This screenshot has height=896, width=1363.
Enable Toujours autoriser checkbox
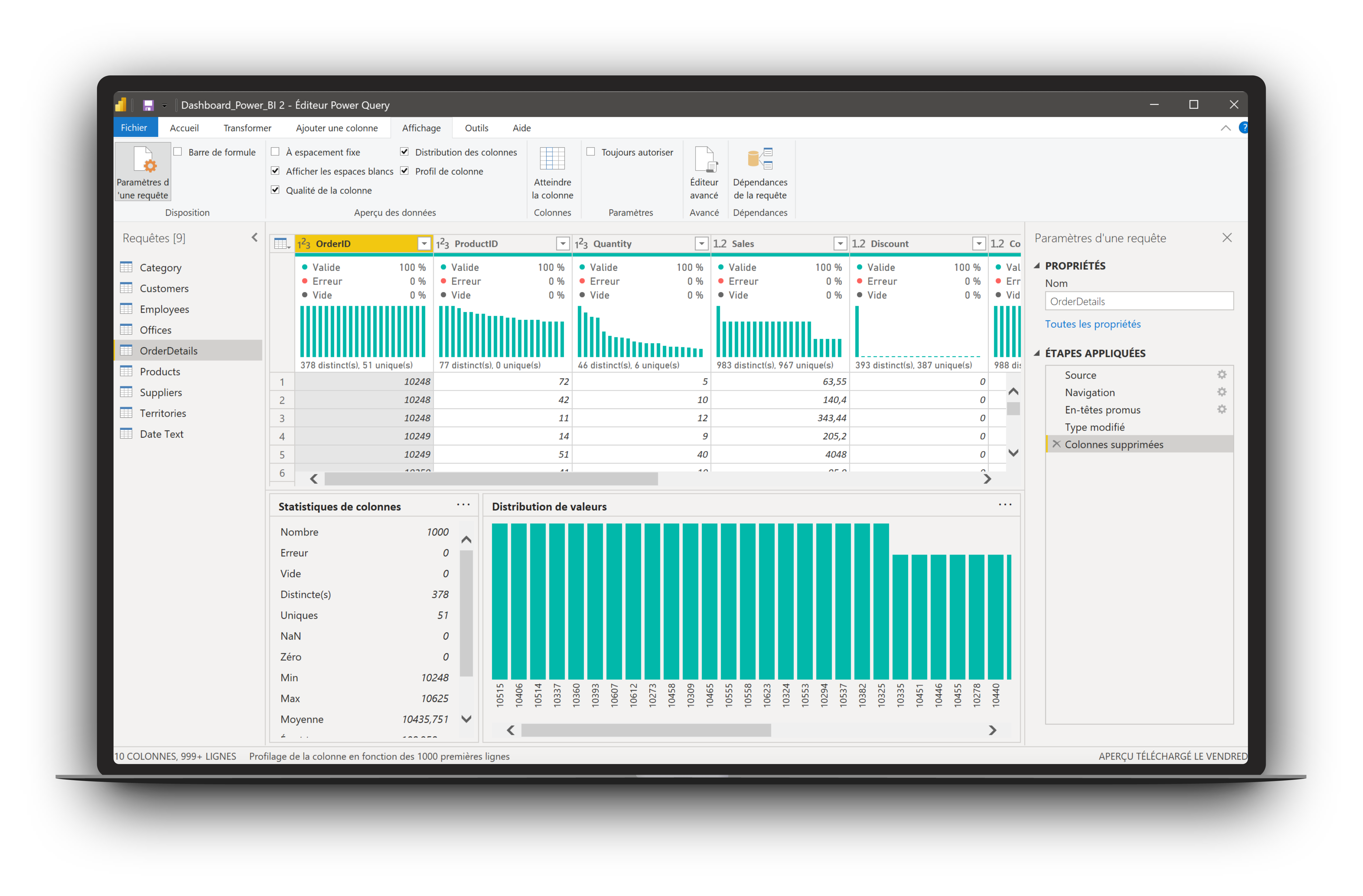(x=590, y=152)
